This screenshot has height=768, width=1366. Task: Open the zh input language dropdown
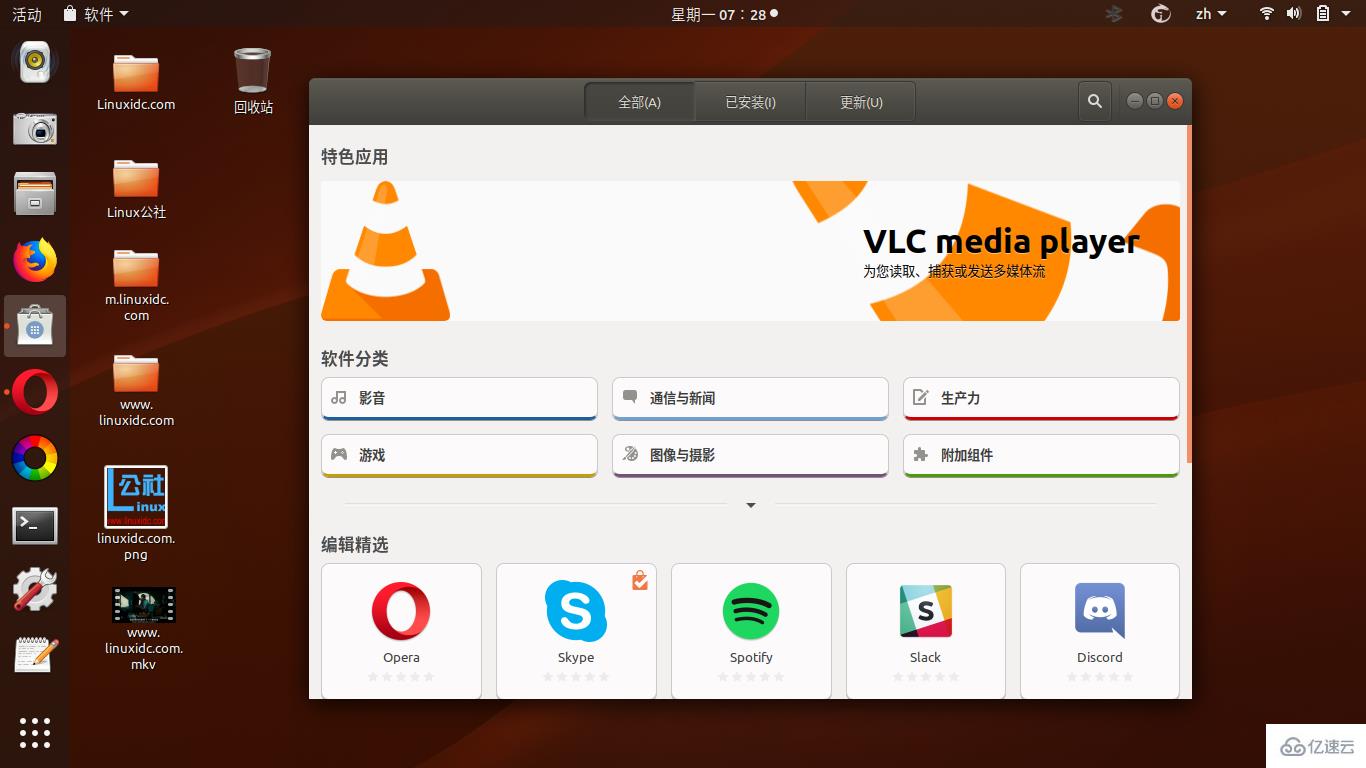[1211, 14]
